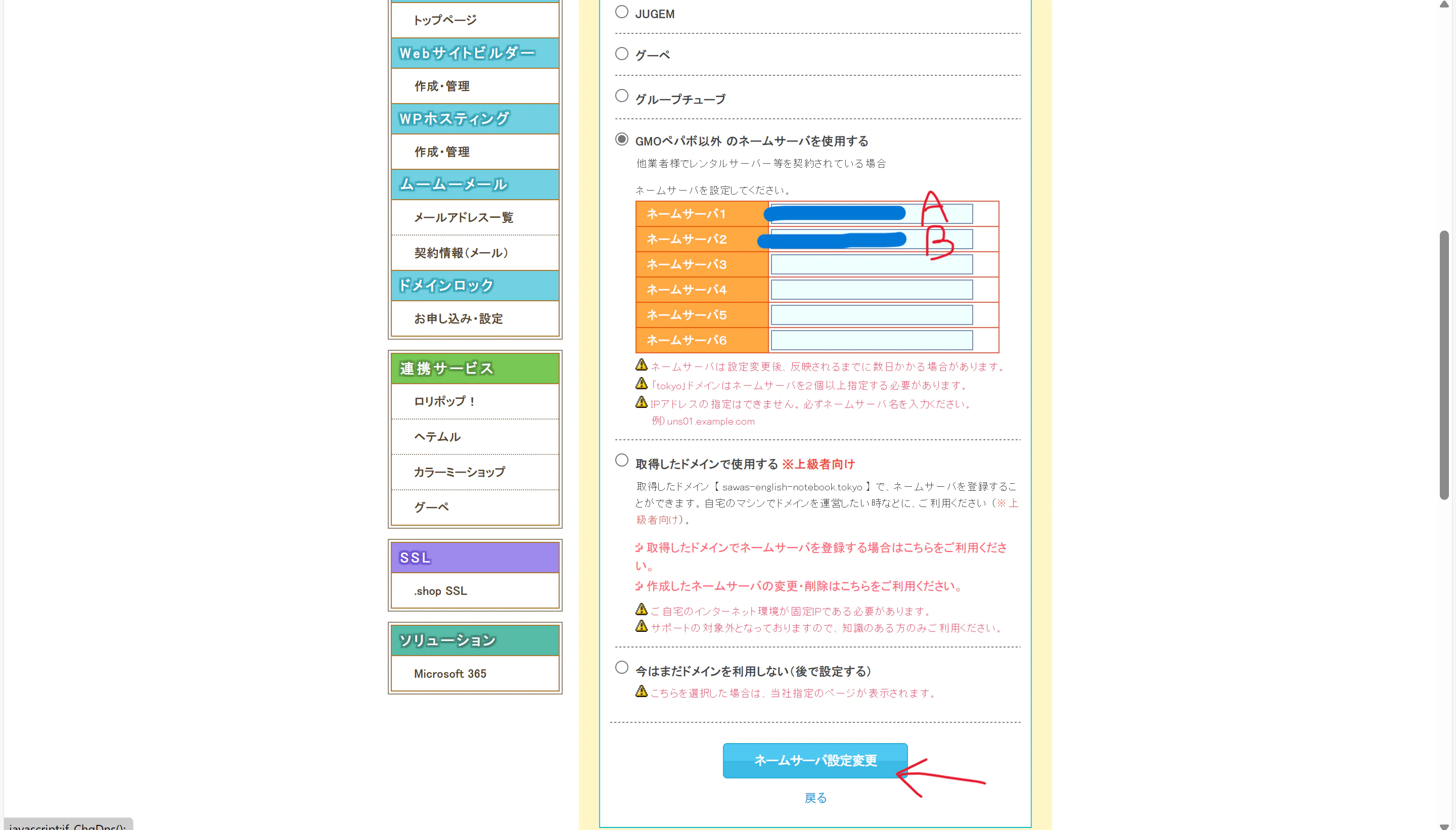
Task: Click the ドメインロック section header
Action: coord(475,285)
